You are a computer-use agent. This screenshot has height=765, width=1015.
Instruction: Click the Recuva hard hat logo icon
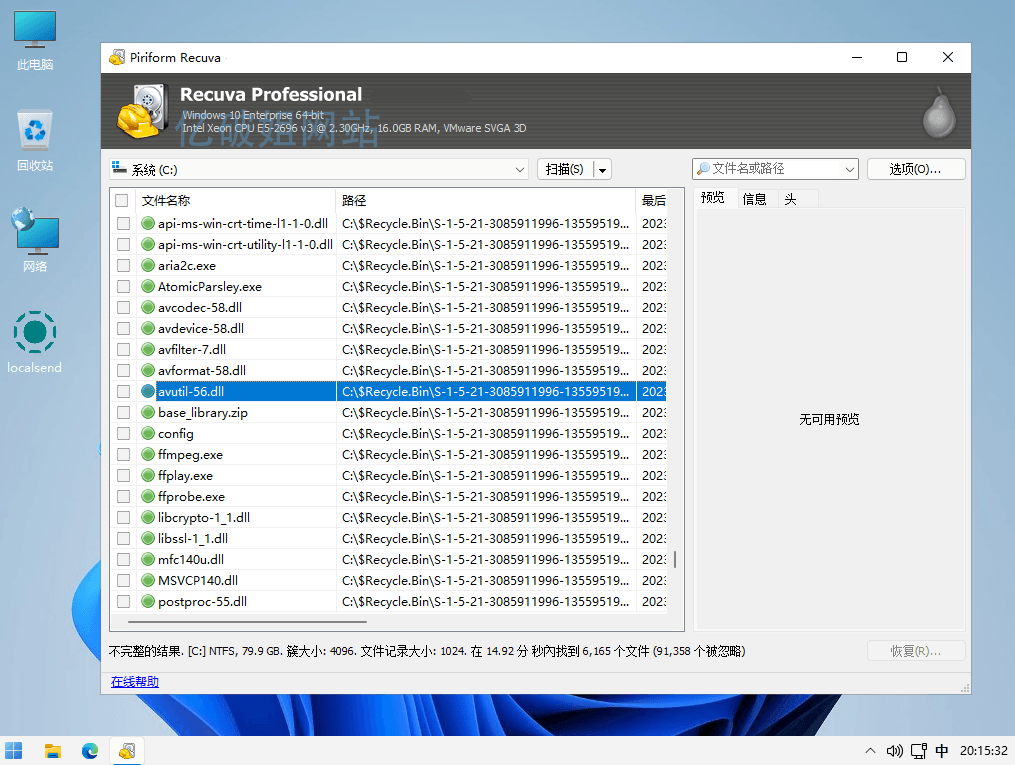click(x=142, y=110)
